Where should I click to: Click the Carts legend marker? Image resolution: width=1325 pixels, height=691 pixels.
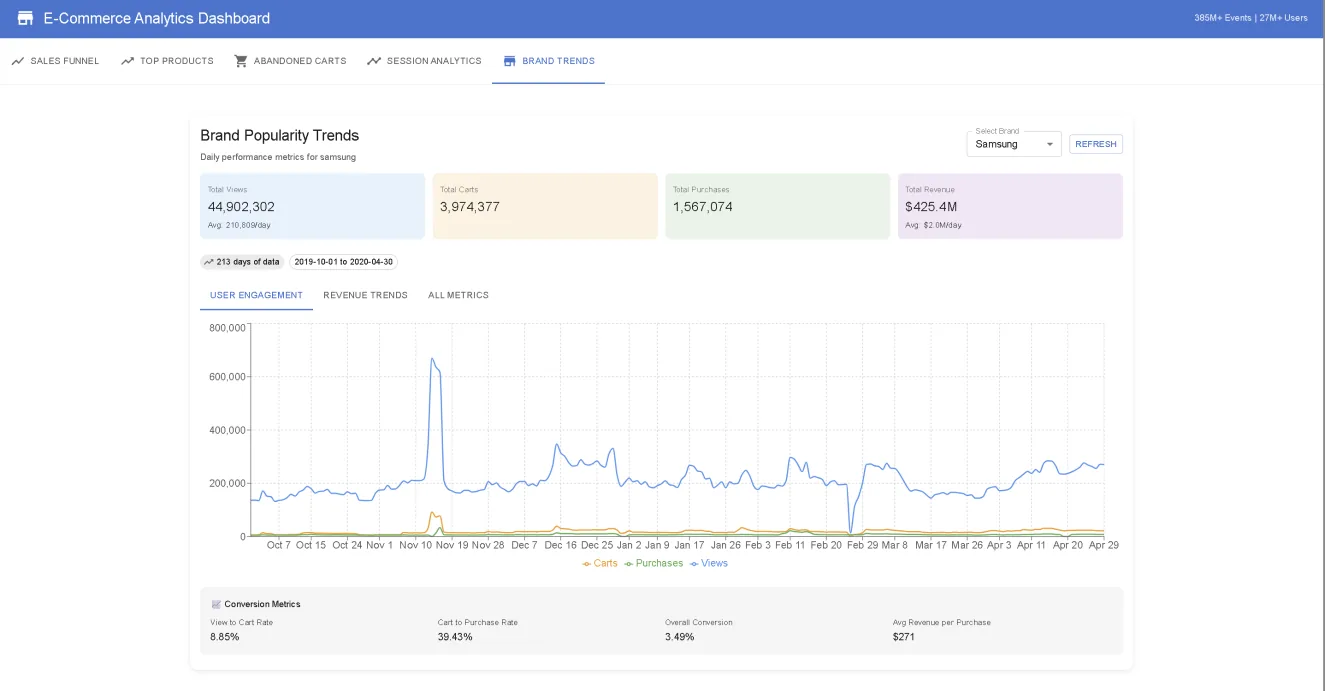[586, 564]
